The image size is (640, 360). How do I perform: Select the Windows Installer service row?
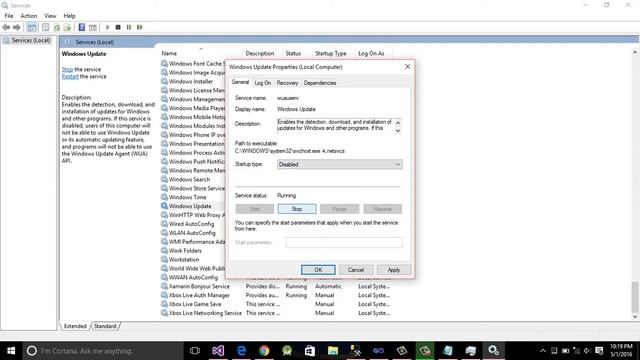tap(191, 82)
